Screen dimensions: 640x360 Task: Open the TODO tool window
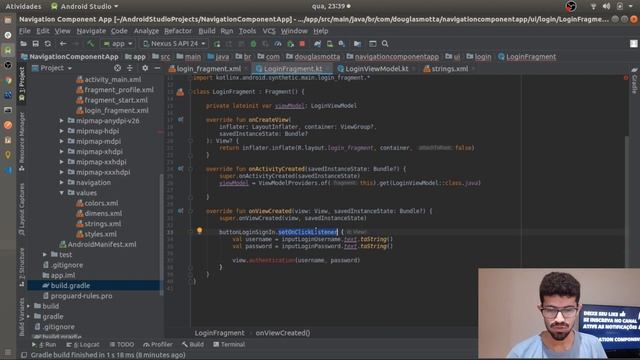tap(122, 345)
